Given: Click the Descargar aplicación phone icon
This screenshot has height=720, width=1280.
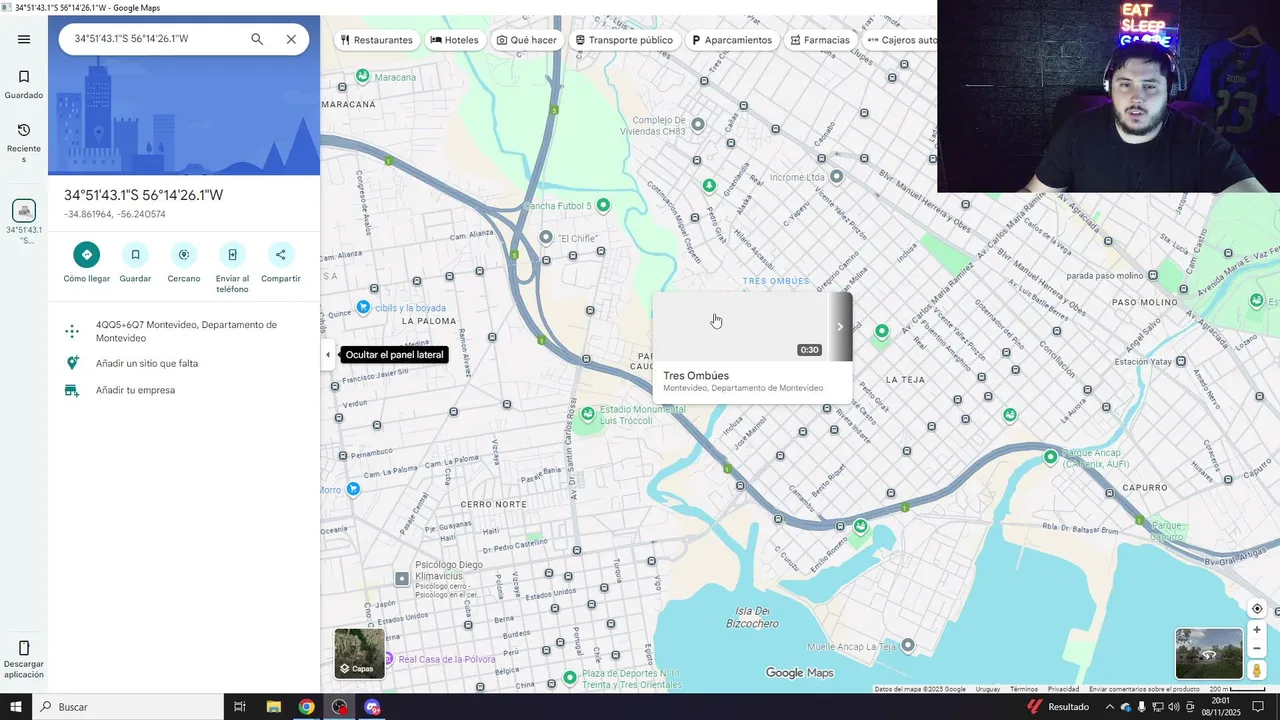Looking at the screenshot, I should (24, 648).
